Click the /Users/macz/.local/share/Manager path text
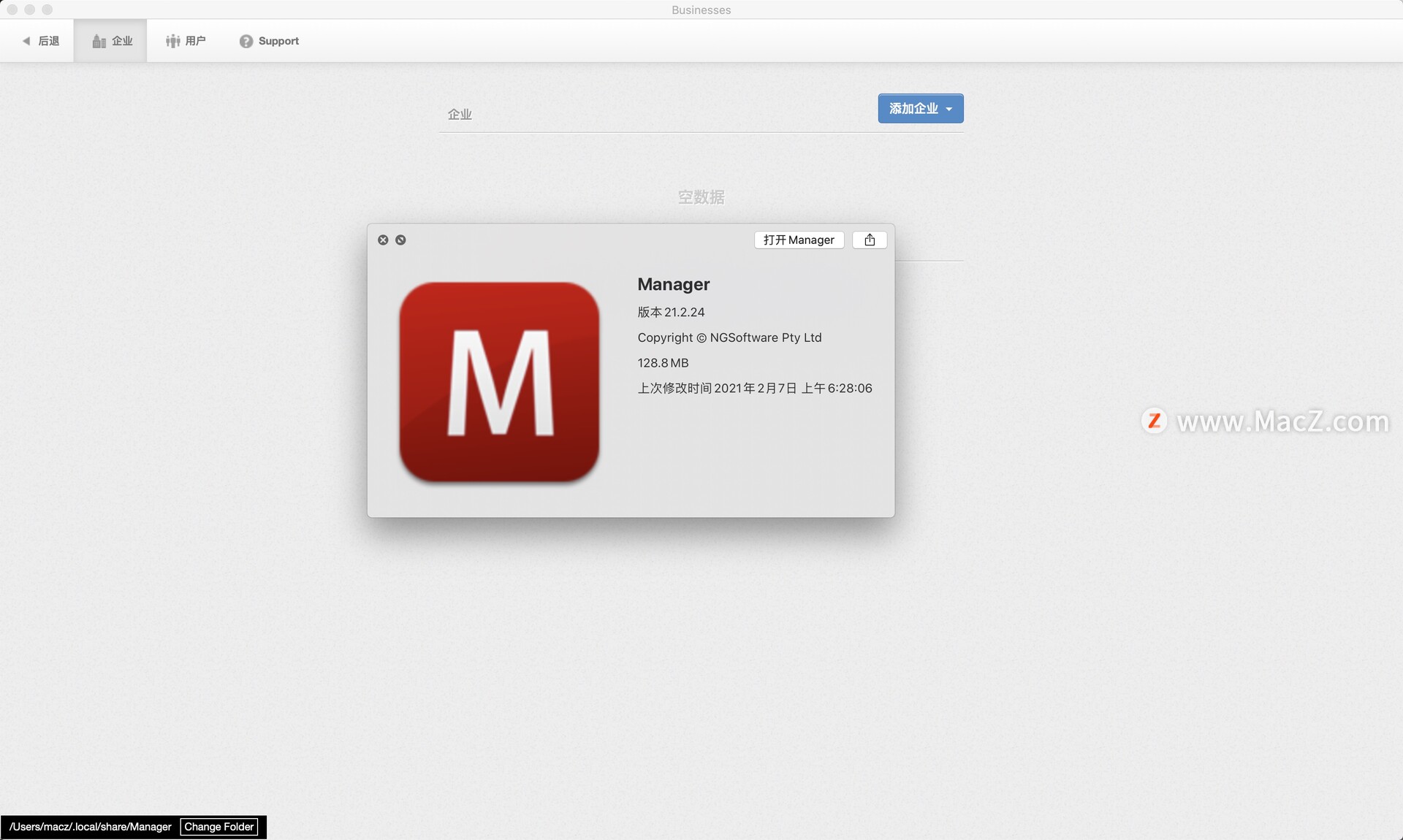Image resolution: width=1403 pixels, height=840 pixels. [90, 826]
